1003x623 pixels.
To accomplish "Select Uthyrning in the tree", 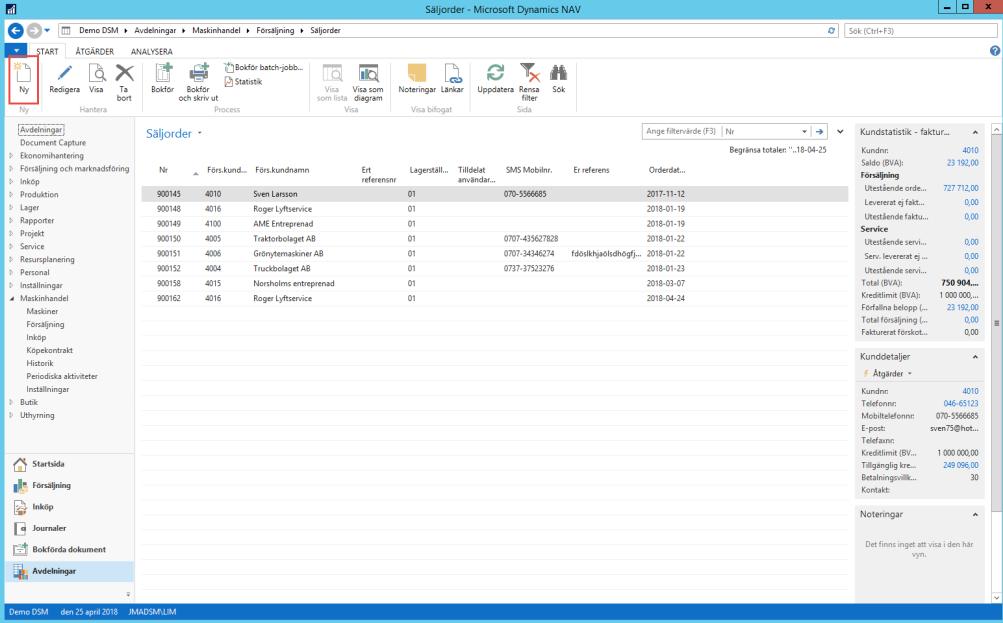I will (x=37, y=415).
